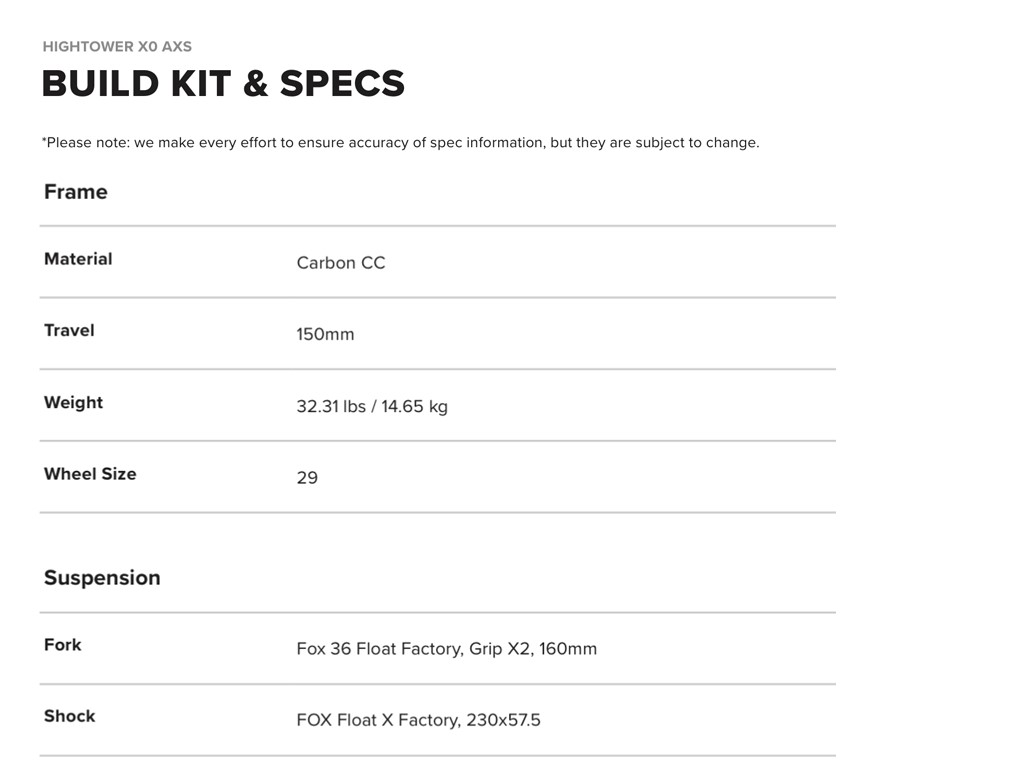Screen dimensions: 1024x768
Task: Select the Weight row label
Action: pyautogui.click(x=73, y=403)
